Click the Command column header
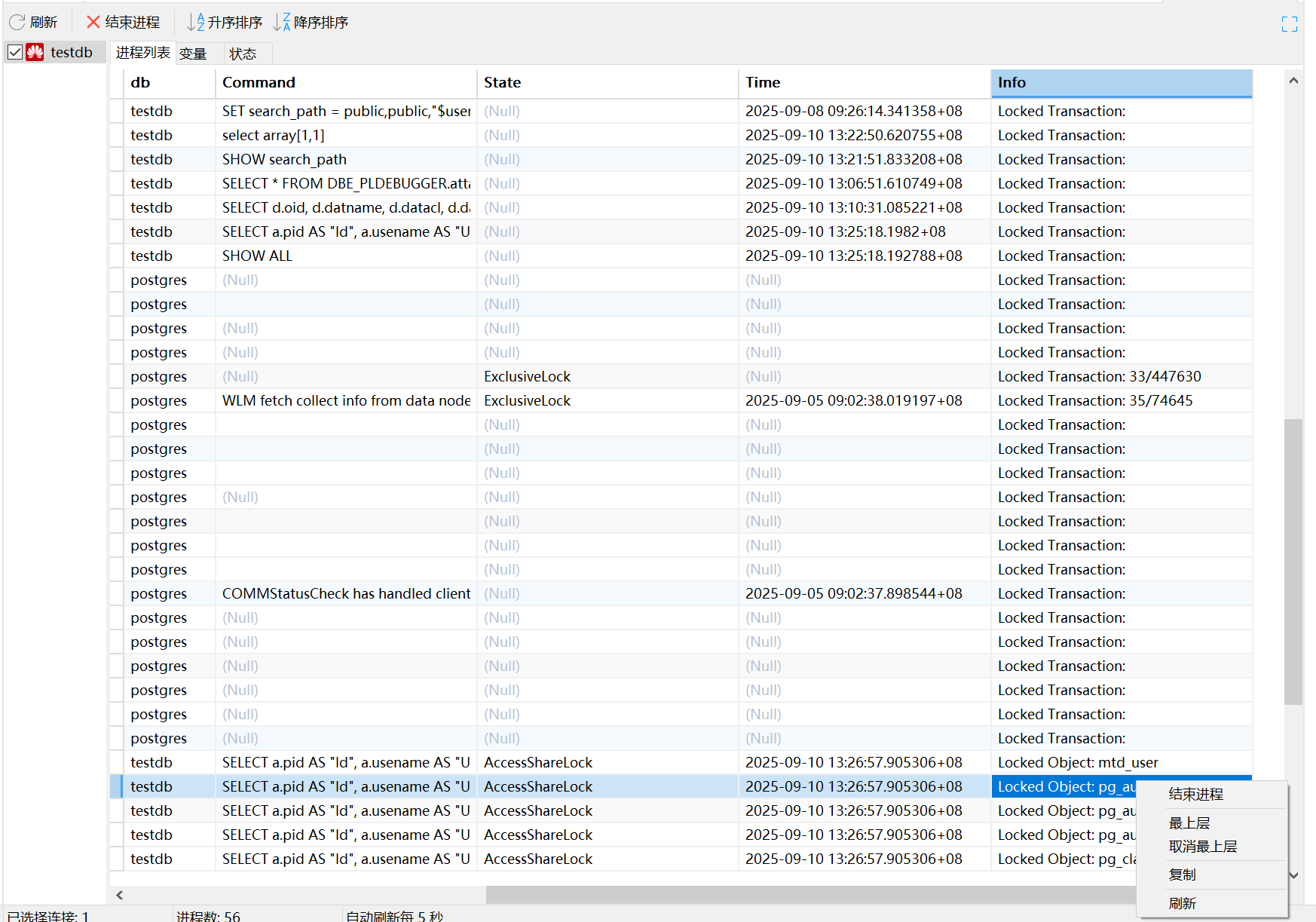The image size is (1316, 922). pos(345,83)
